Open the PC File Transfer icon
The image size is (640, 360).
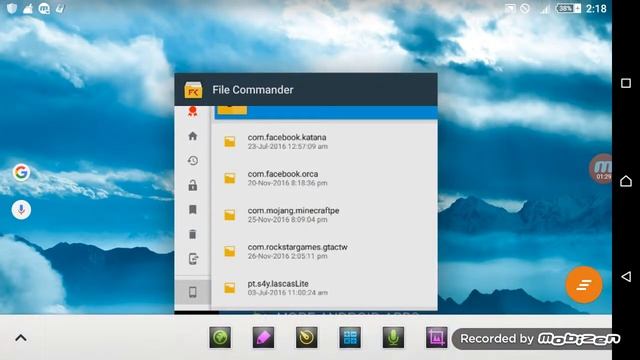pyautogui.click(x=193, y=259)
